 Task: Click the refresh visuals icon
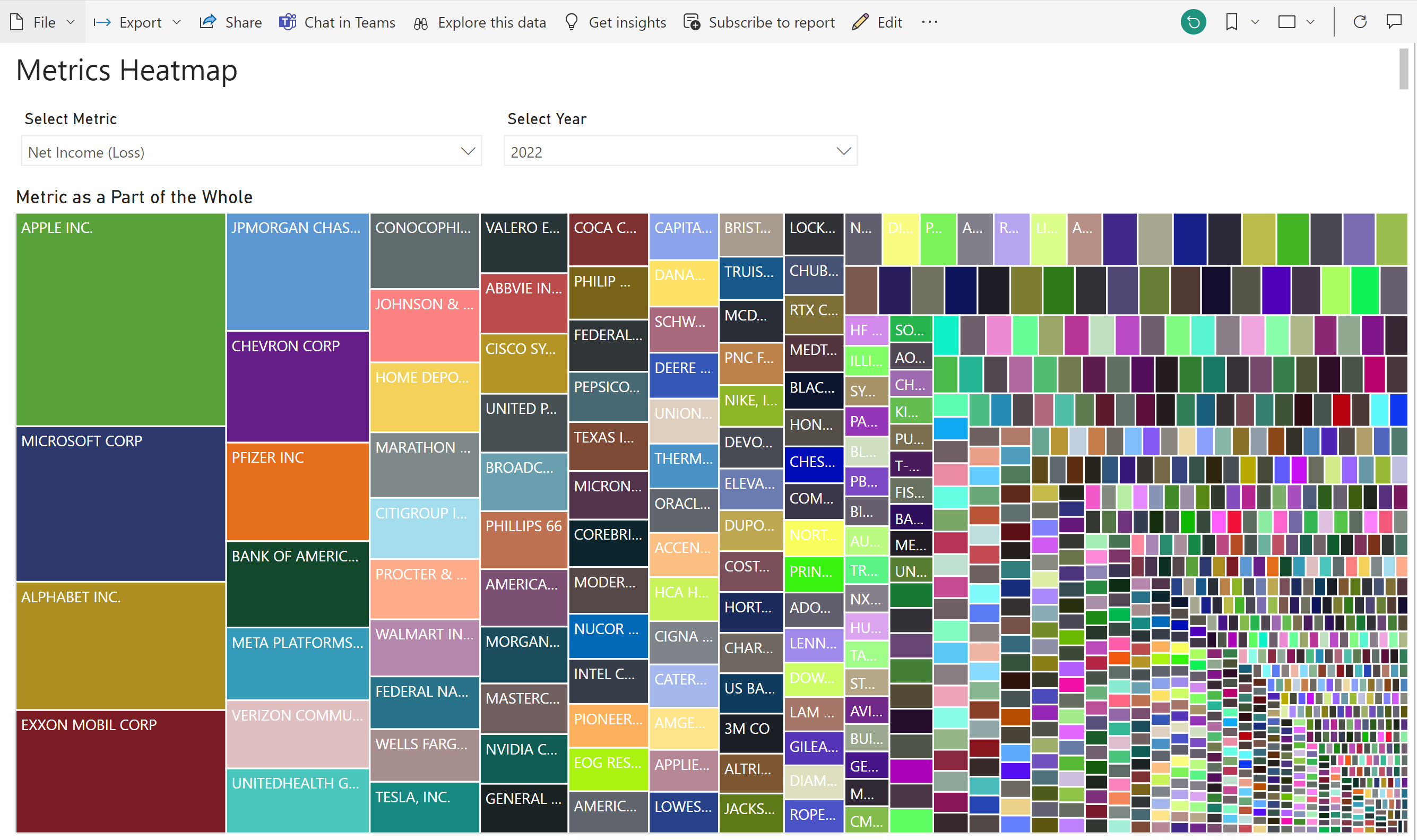click(x=1359, y=22)
